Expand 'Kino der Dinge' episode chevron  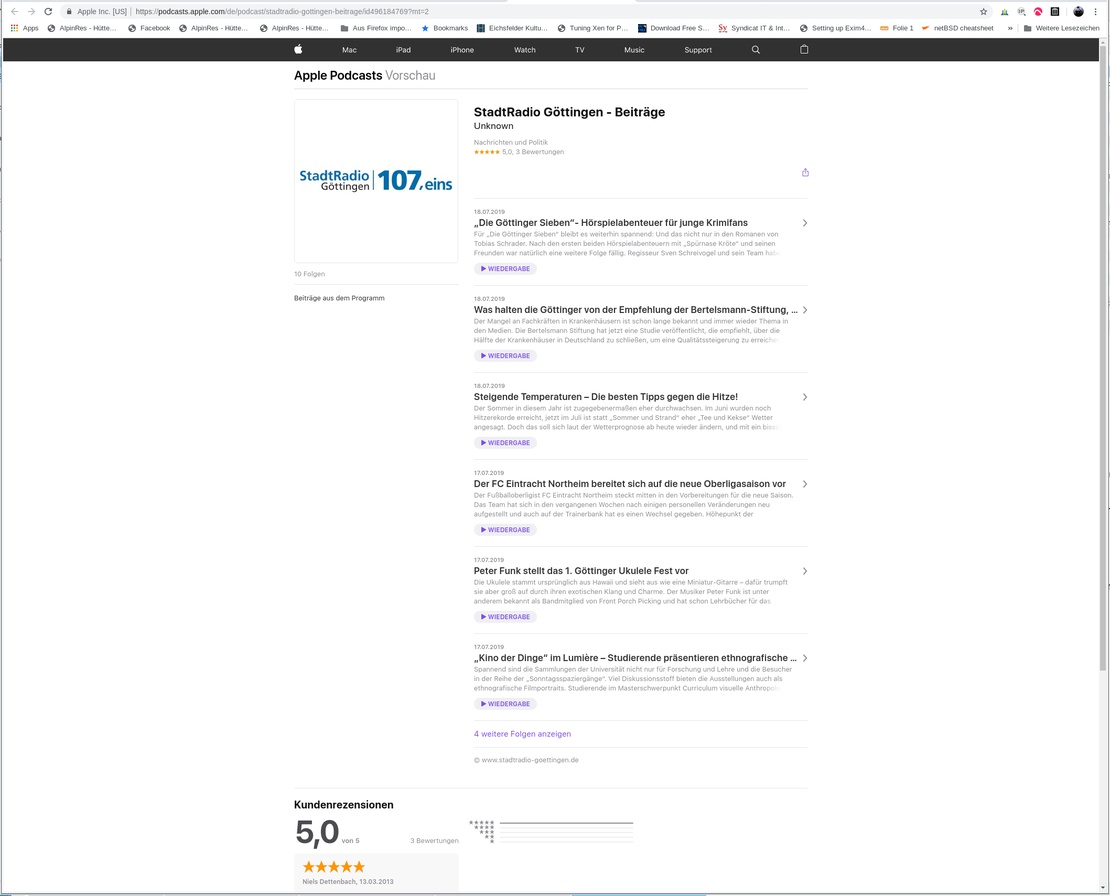coord(805,658)
